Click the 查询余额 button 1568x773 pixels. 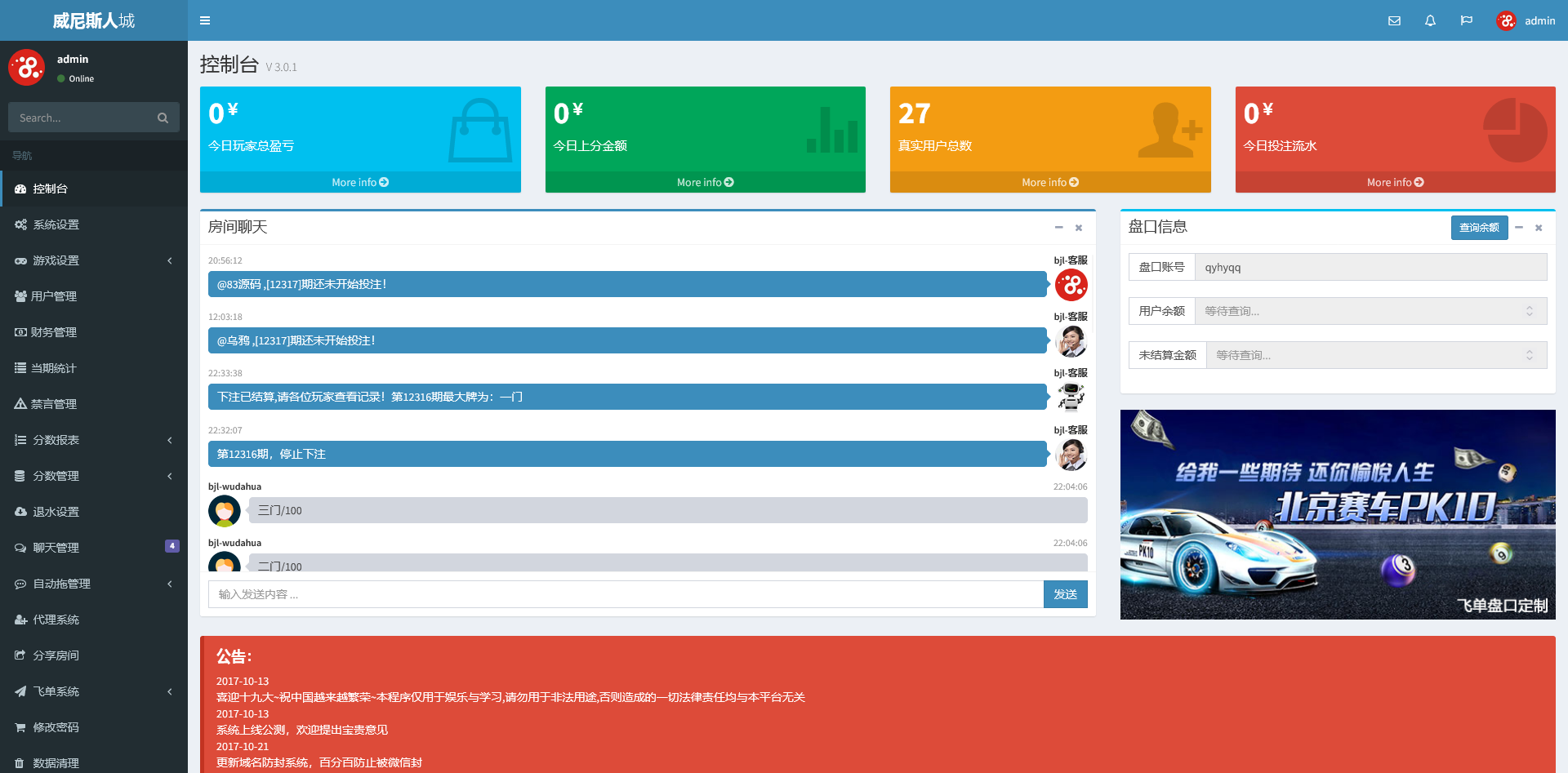(x=1479, y=228)
